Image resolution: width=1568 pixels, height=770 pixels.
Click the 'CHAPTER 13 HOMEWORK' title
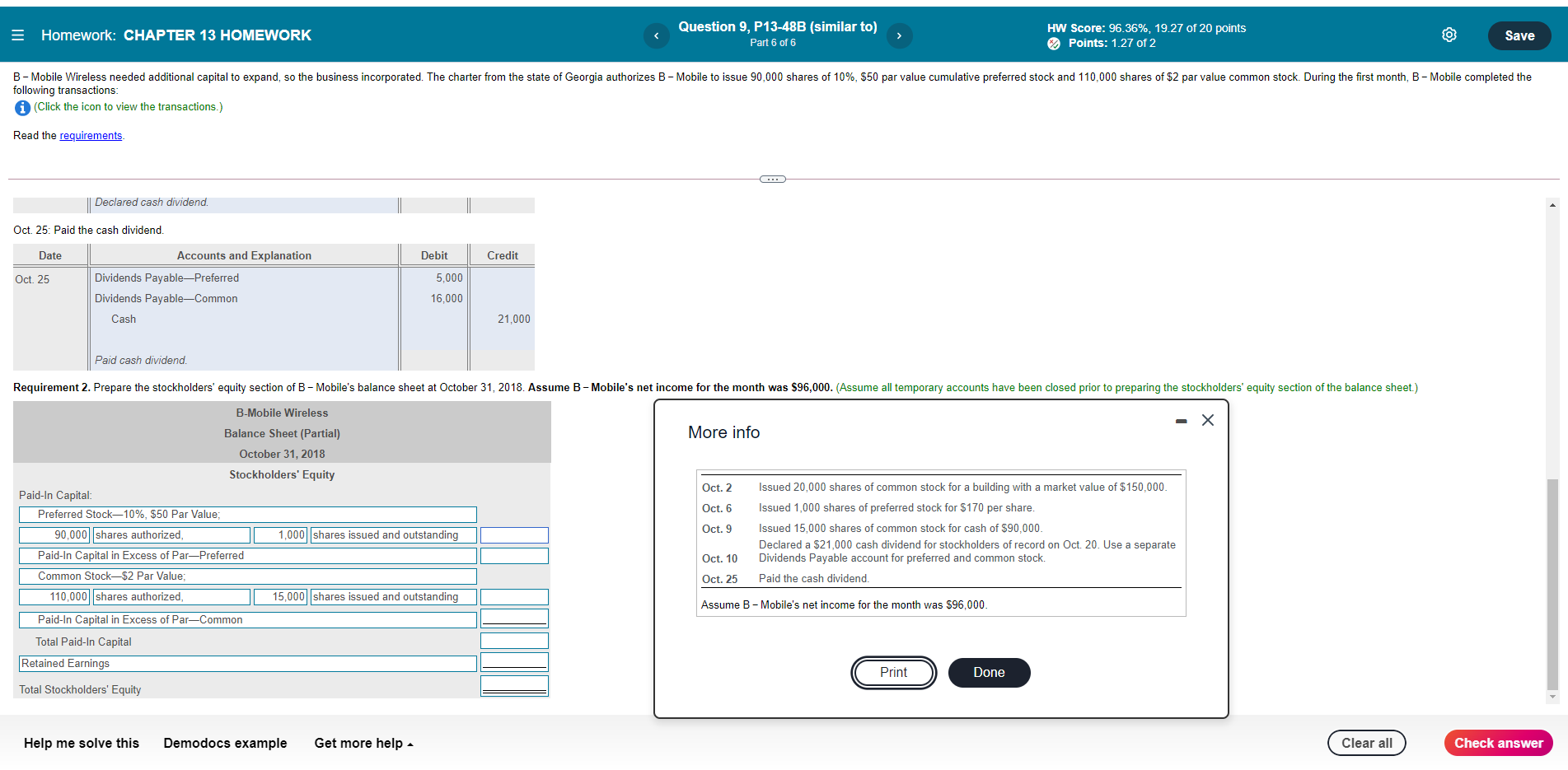pos(218,35)
